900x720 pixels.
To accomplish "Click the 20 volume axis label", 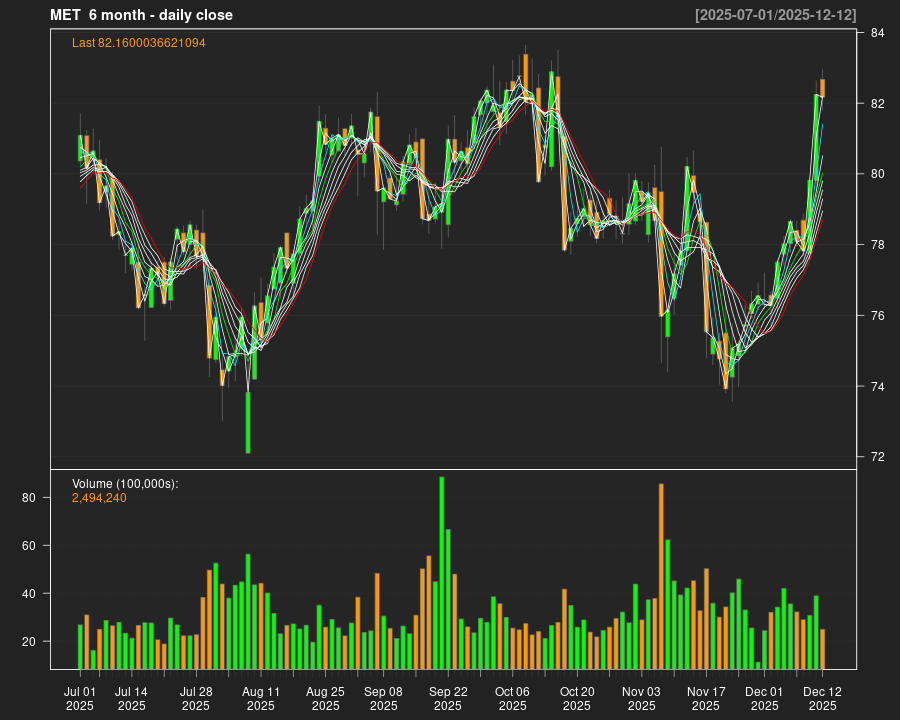I will (x=29, y=642).
